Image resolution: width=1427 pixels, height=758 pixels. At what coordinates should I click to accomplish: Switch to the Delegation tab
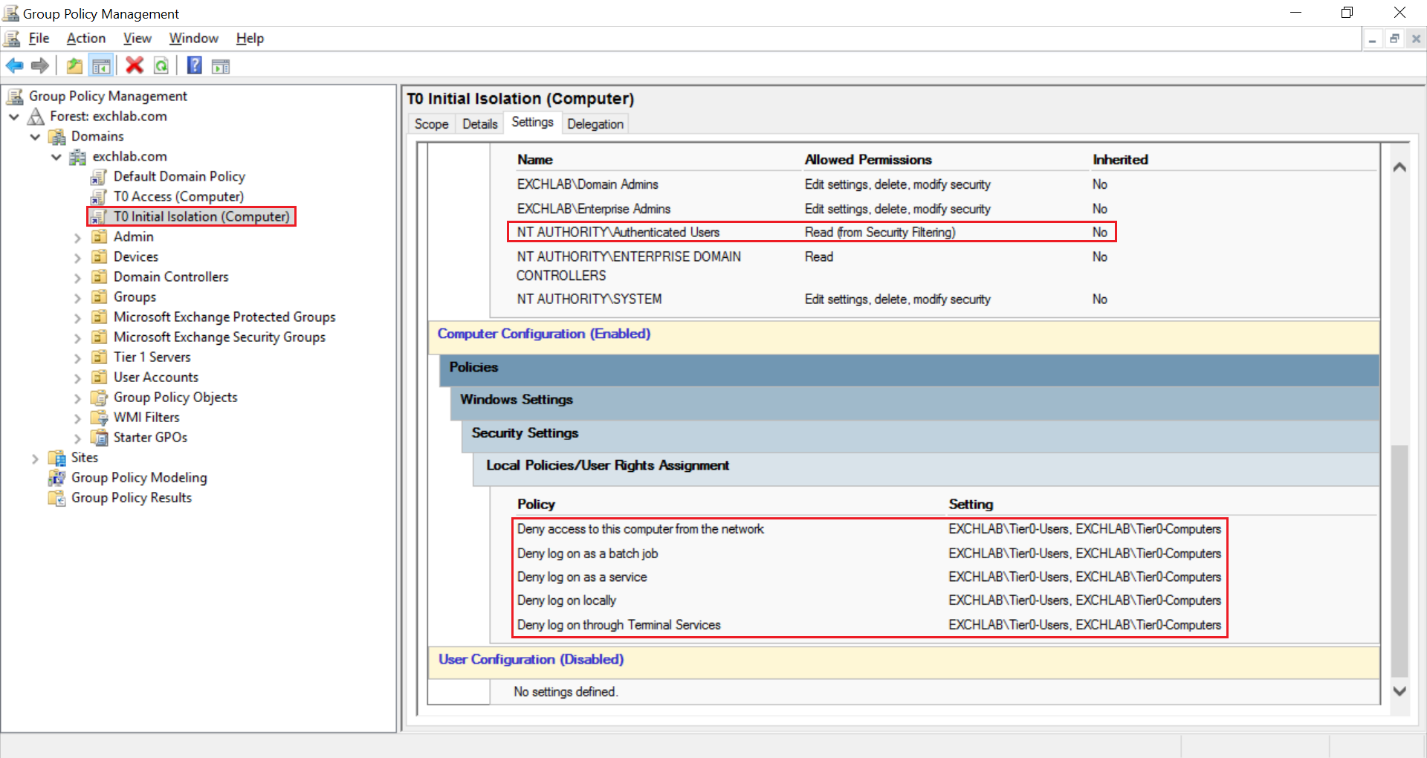click(595, 123)
